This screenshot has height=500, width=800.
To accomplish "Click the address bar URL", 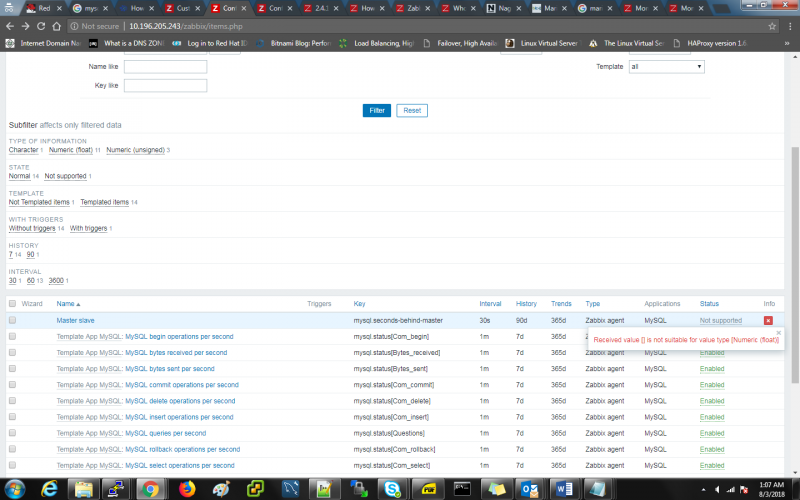I will [185, 26].
